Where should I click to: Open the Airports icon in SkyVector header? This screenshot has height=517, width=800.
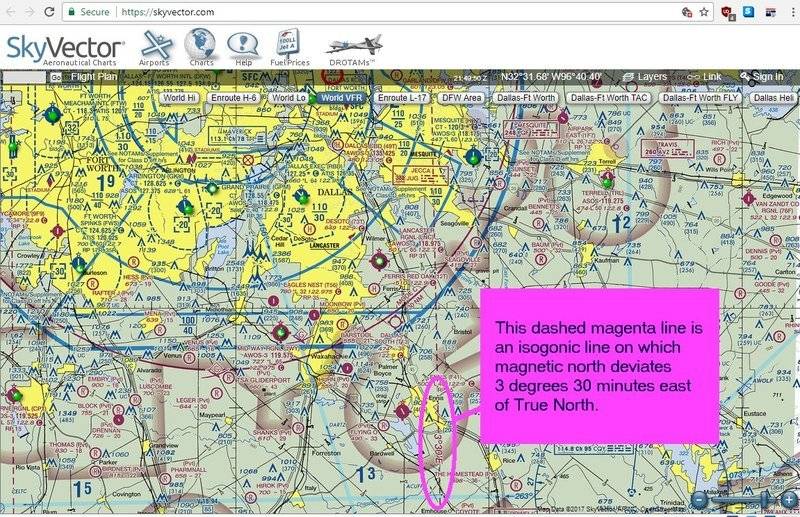coord(155,48)
